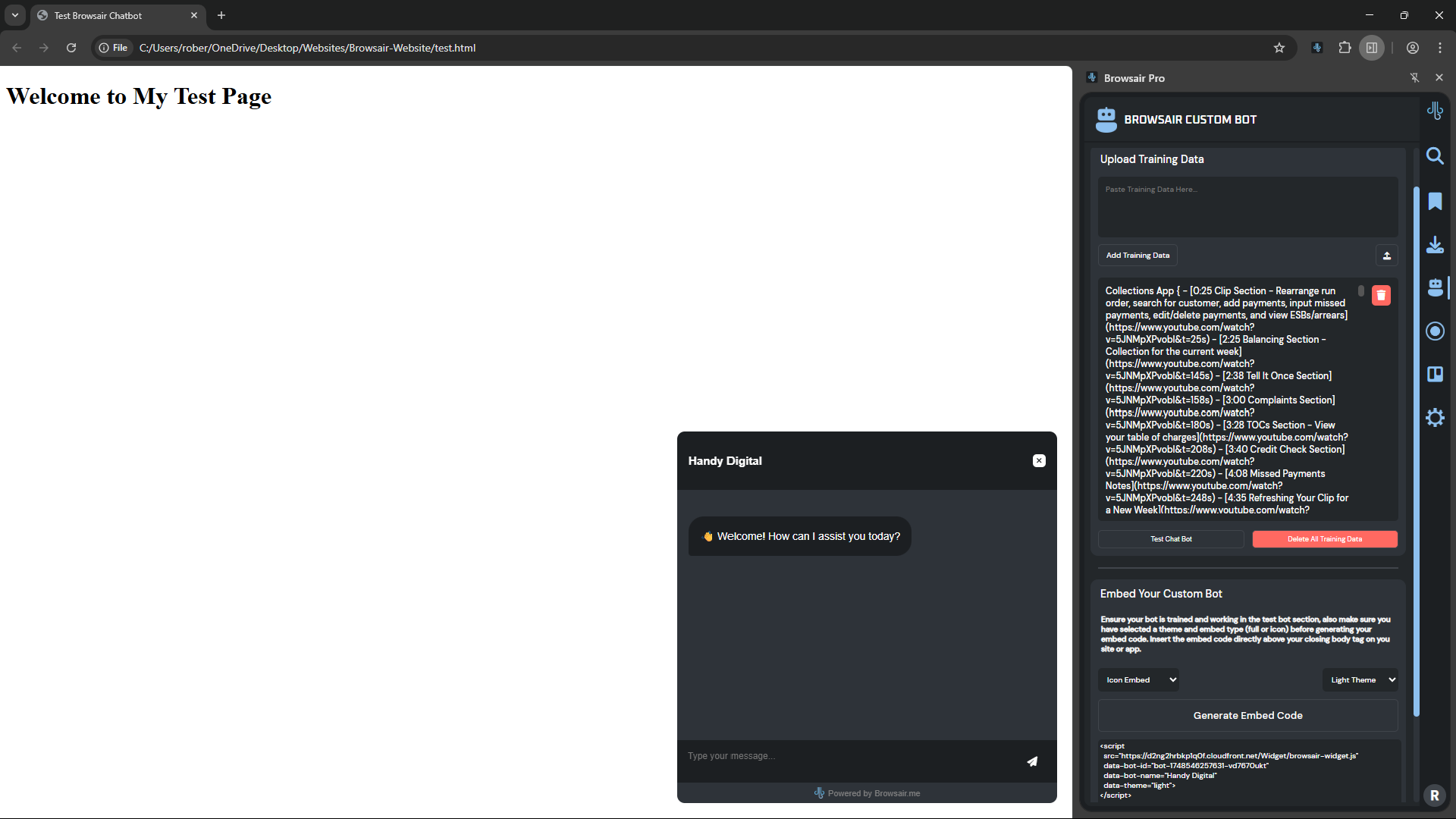The height and width of the screenshot is (819, 1456).
Task: Click the upload file icon button
Action: (x=1386, y=256)
